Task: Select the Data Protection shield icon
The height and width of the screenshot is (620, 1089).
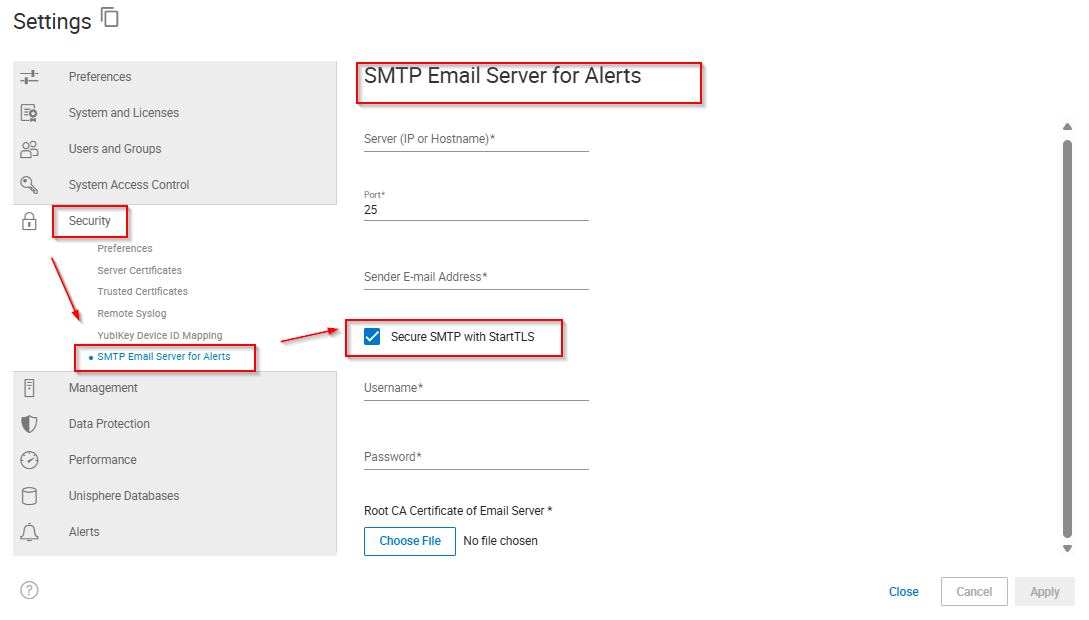Action: [x=30, y=423]
